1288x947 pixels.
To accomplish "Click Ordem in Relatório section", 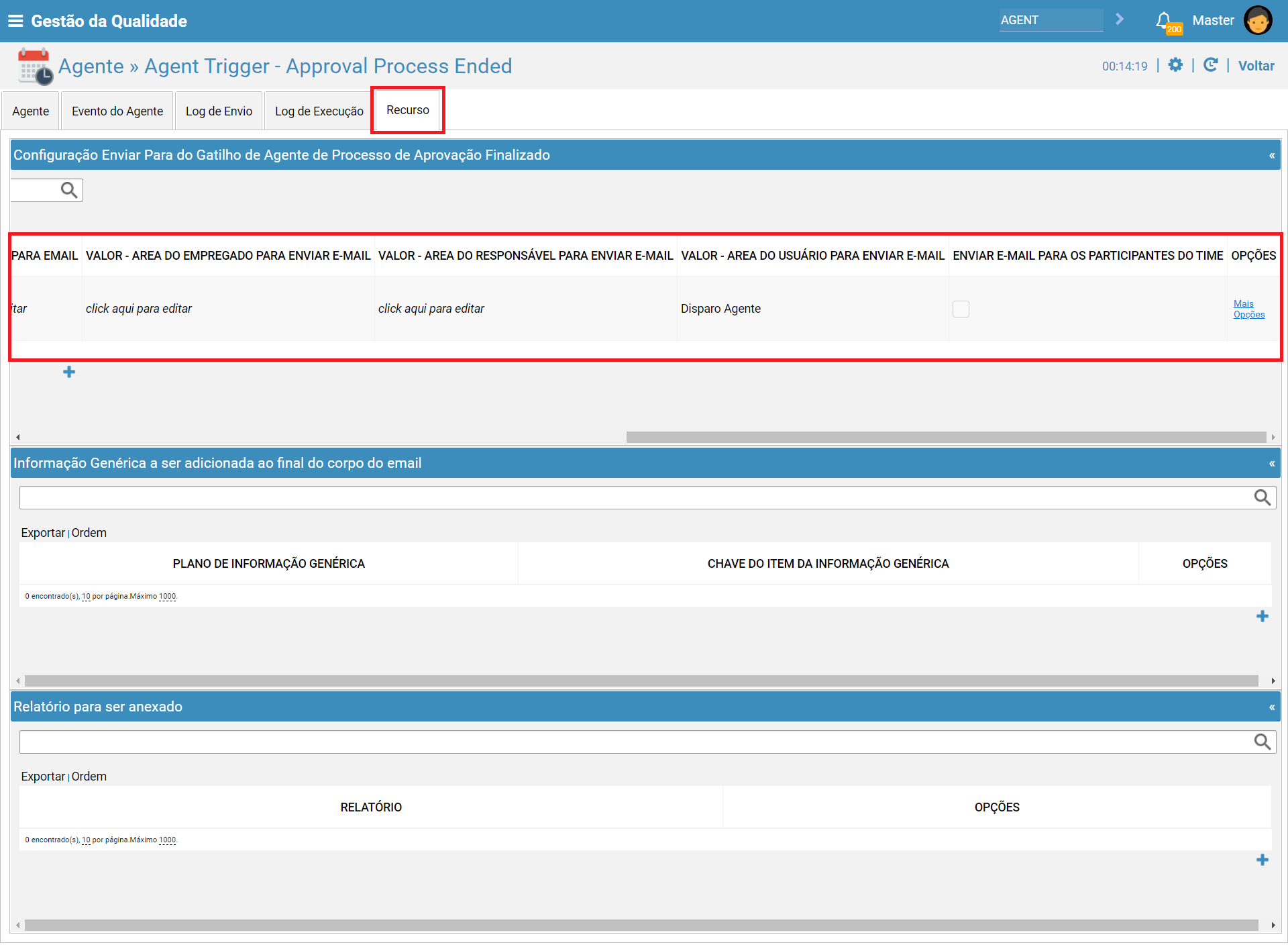I will 89,777.
